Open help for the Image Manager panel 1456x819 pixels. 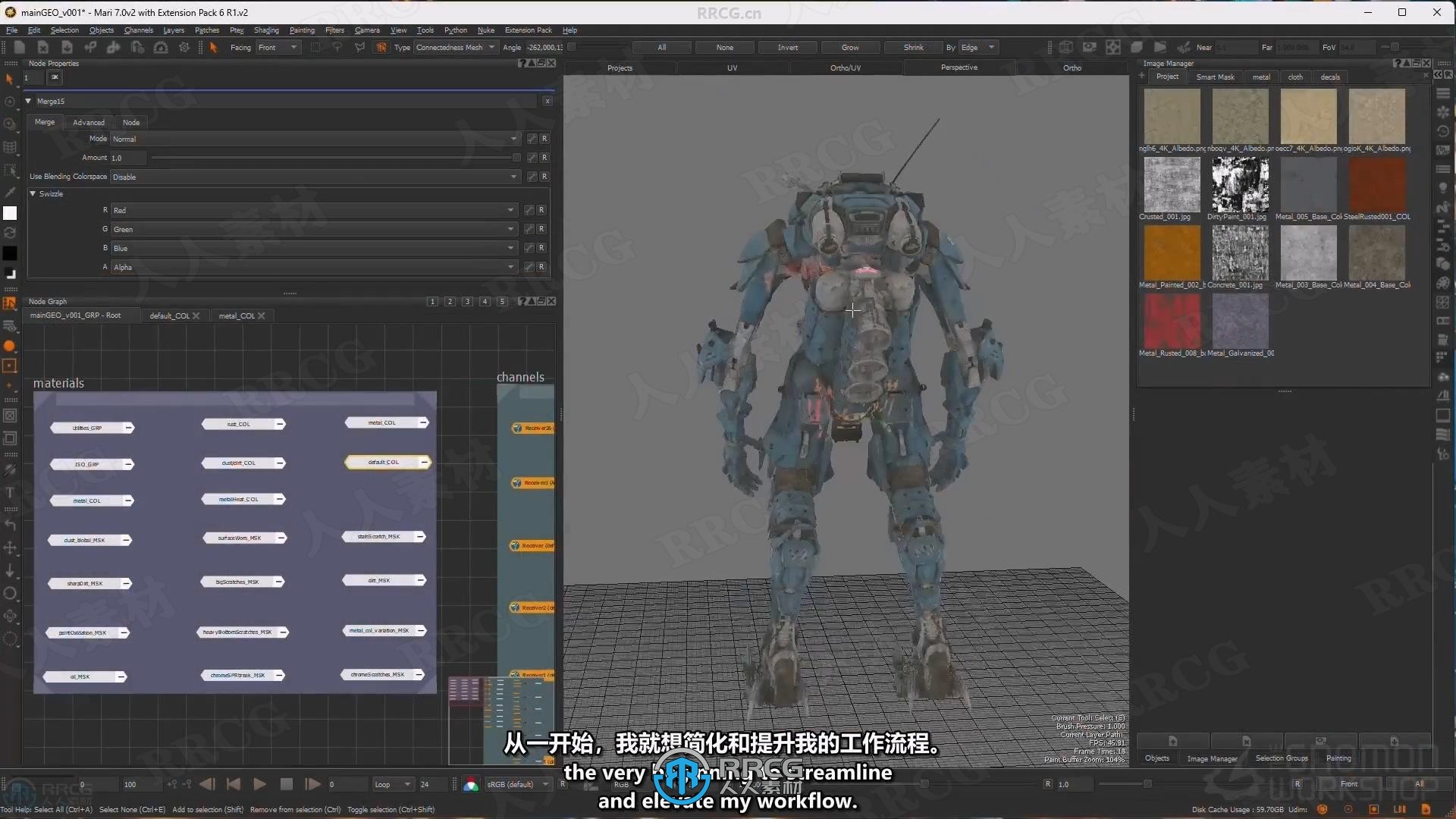(x=1397, y=64)
